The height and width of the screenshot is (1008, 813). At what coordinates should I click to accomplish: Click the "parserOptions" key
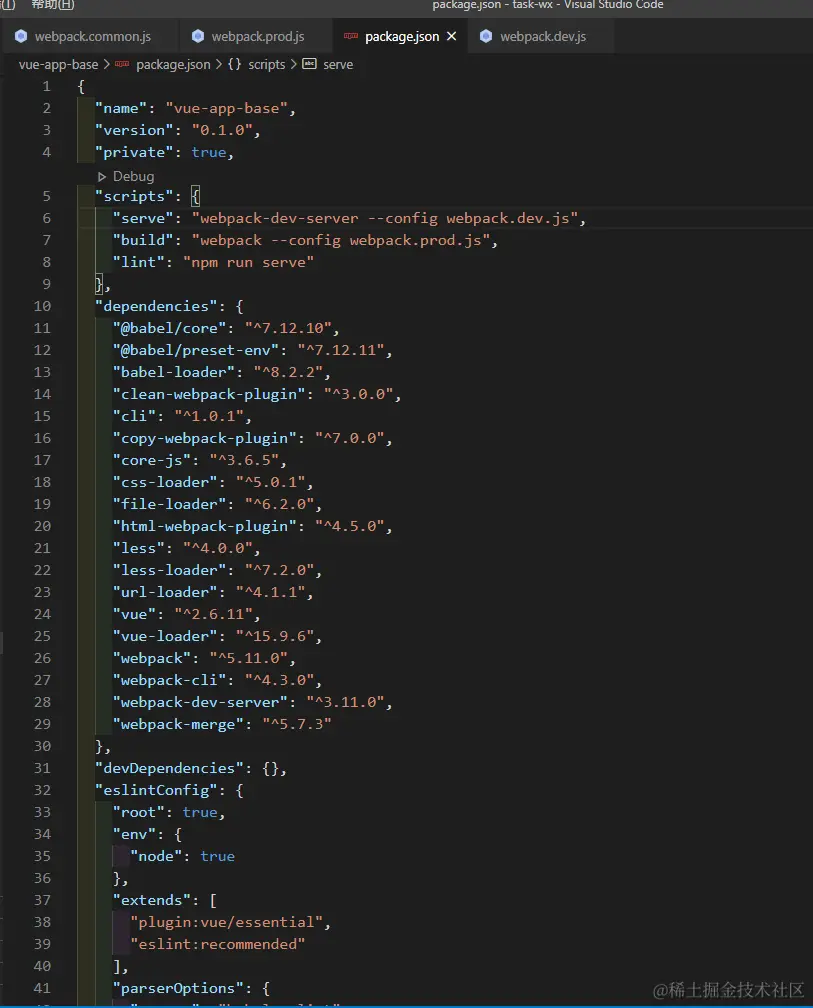[178, 988]
